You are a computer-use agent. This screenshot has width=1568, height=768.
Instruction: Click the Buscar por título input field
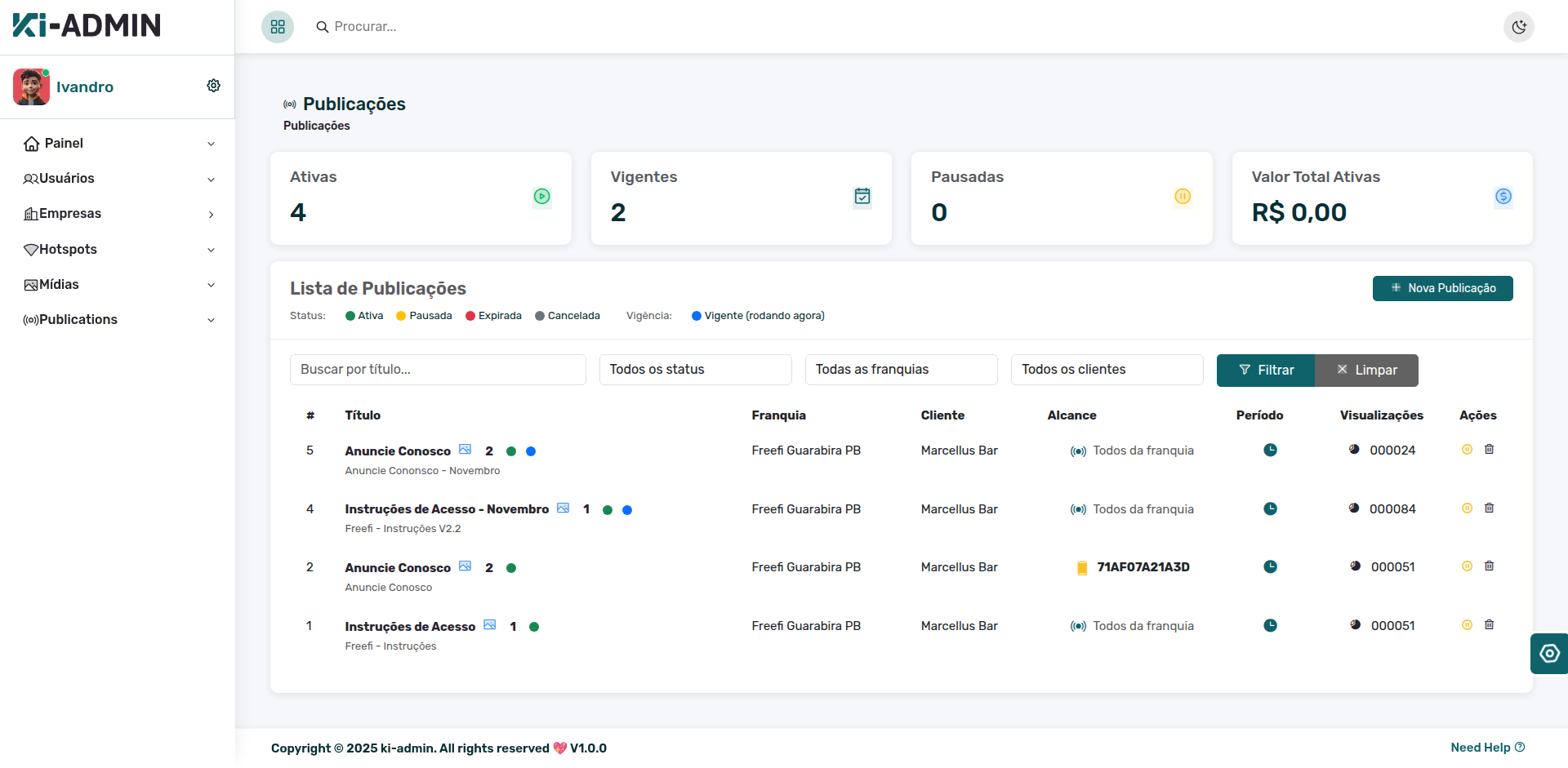coord(438,370)
